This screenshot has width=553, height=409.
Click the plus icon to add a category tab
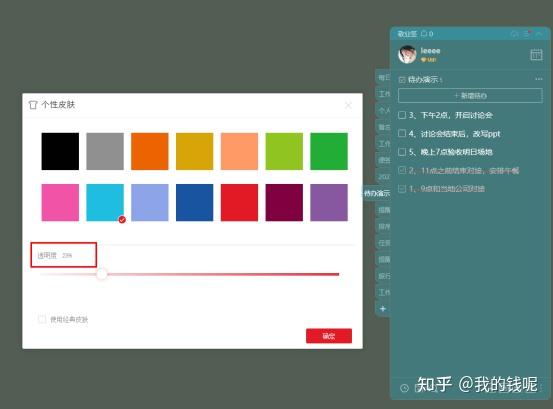(383, 309)
